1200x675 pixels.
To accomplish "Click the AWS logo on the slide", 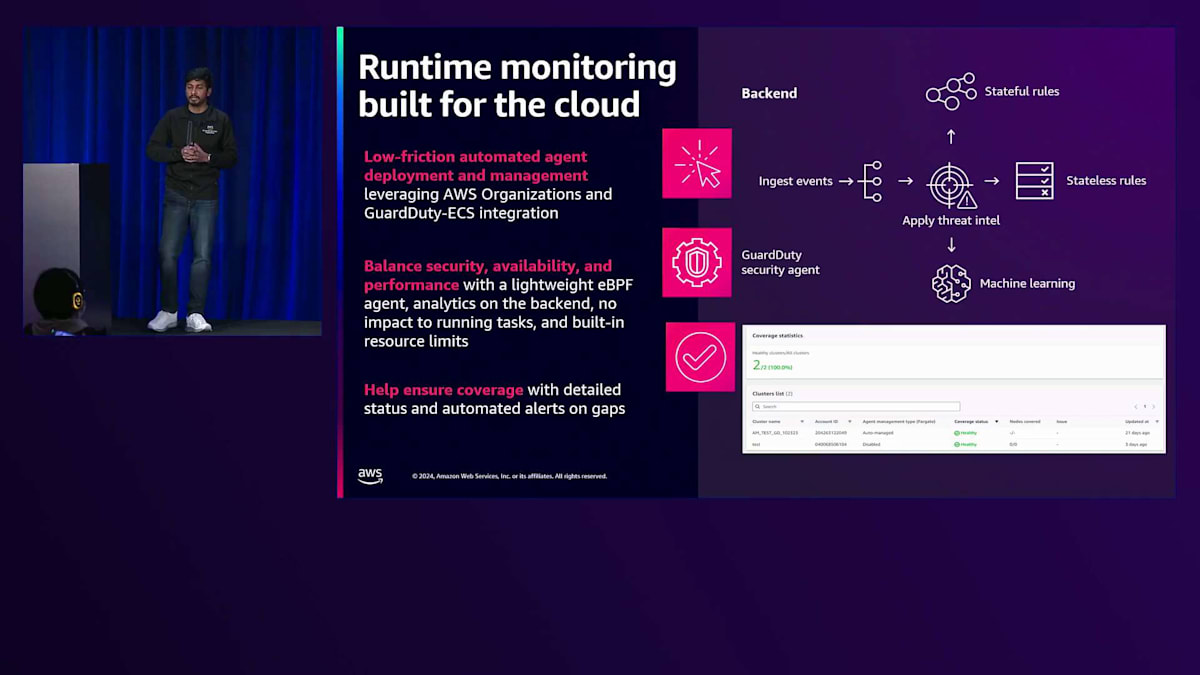I will click(370, 476).
